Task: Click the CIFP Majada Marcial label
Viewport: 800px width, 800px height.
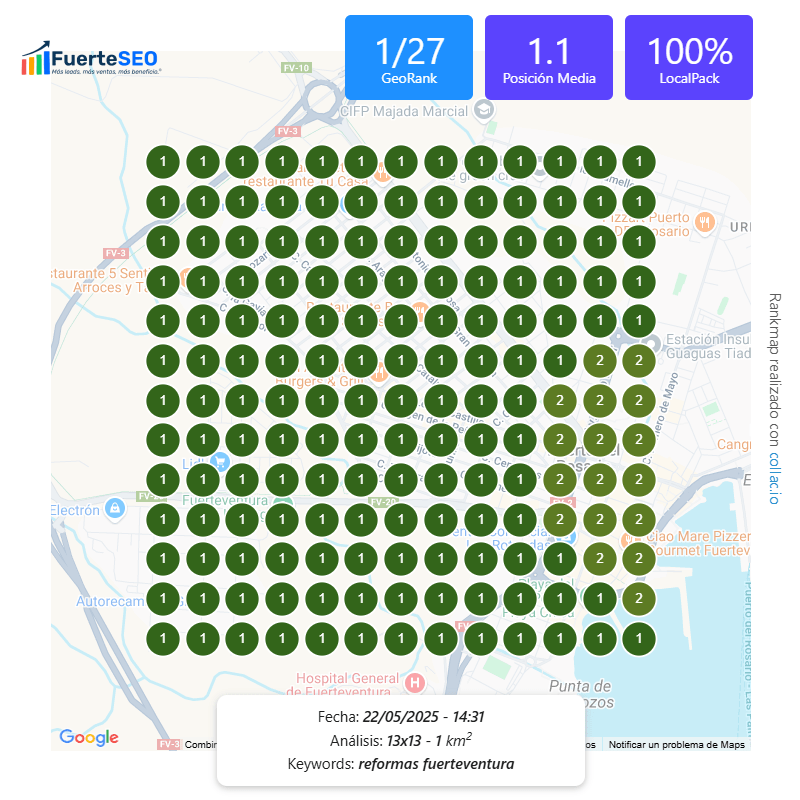Action: [x=404, y=111]
